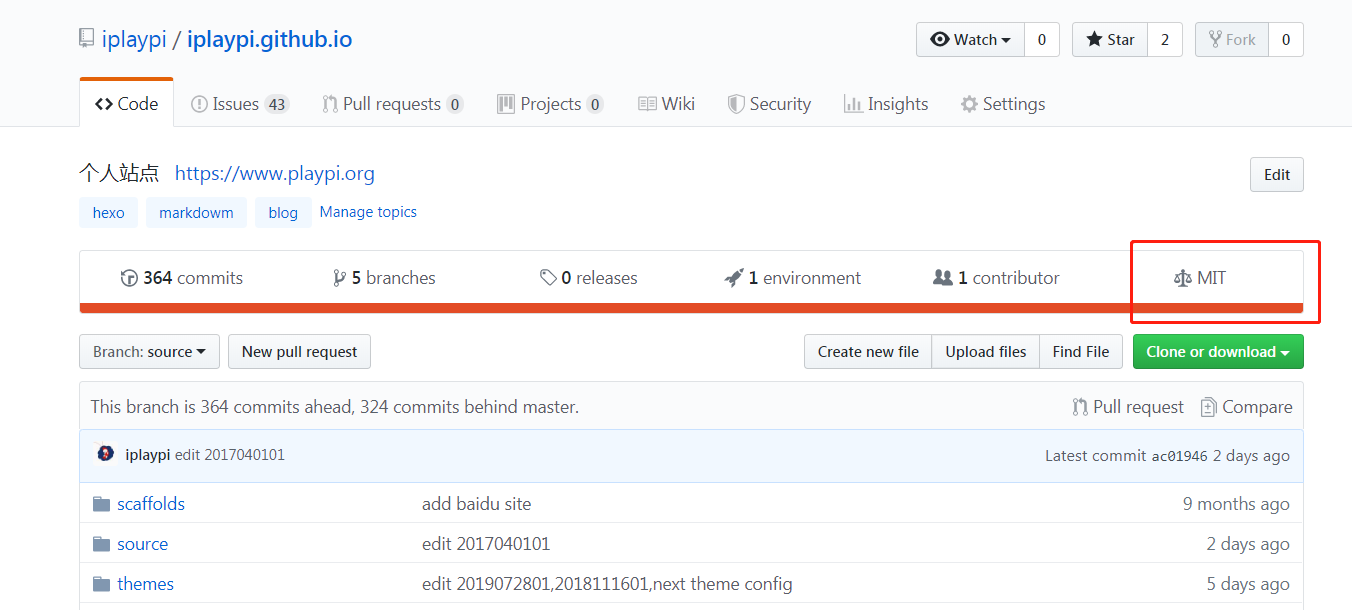View the 364 commits history
The height and width of the screenshot is (610, 1352).
tap(182, 278)
